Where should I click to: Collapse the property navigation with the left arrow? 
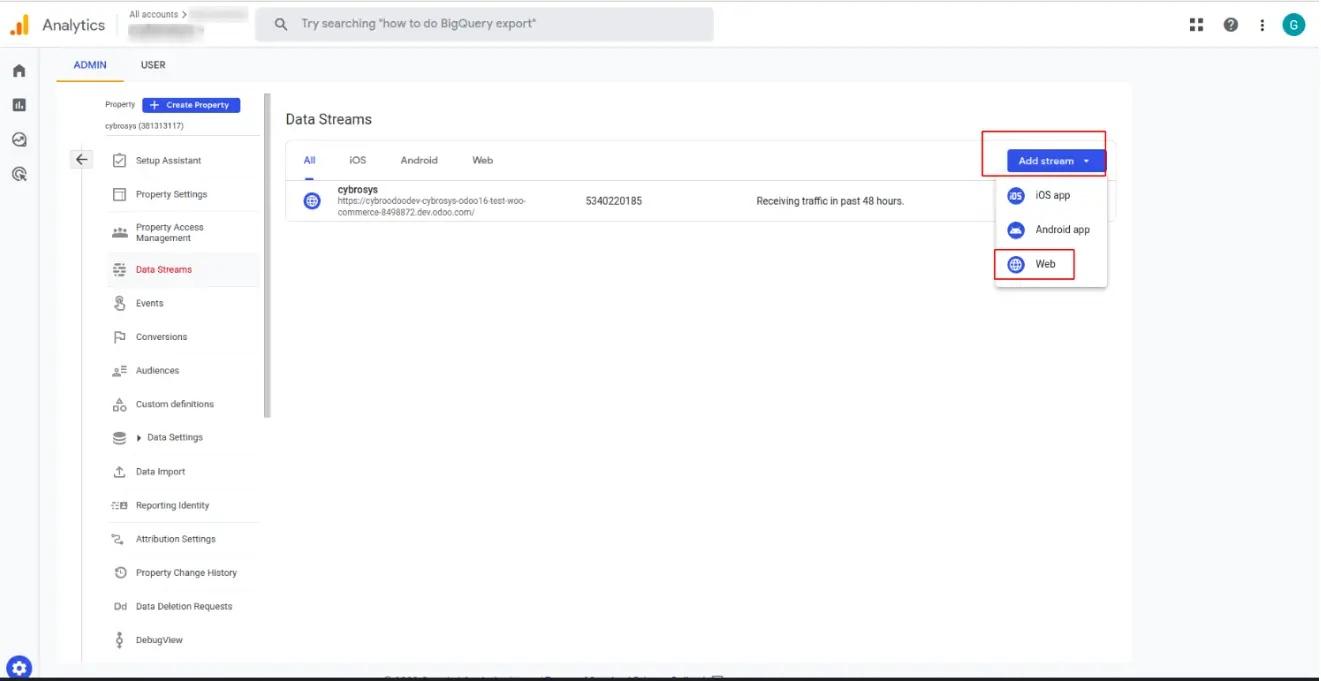click(81, 159)
